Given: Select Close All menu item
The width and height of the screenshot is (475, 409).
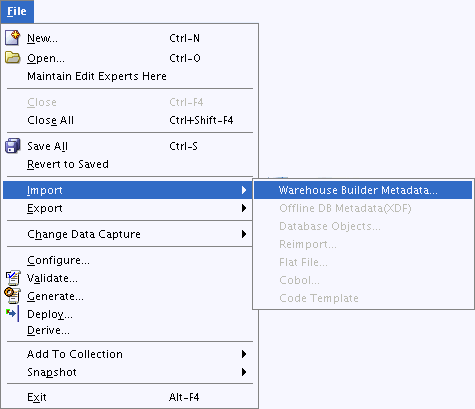Looking at the screenshot, I should 50,120.
